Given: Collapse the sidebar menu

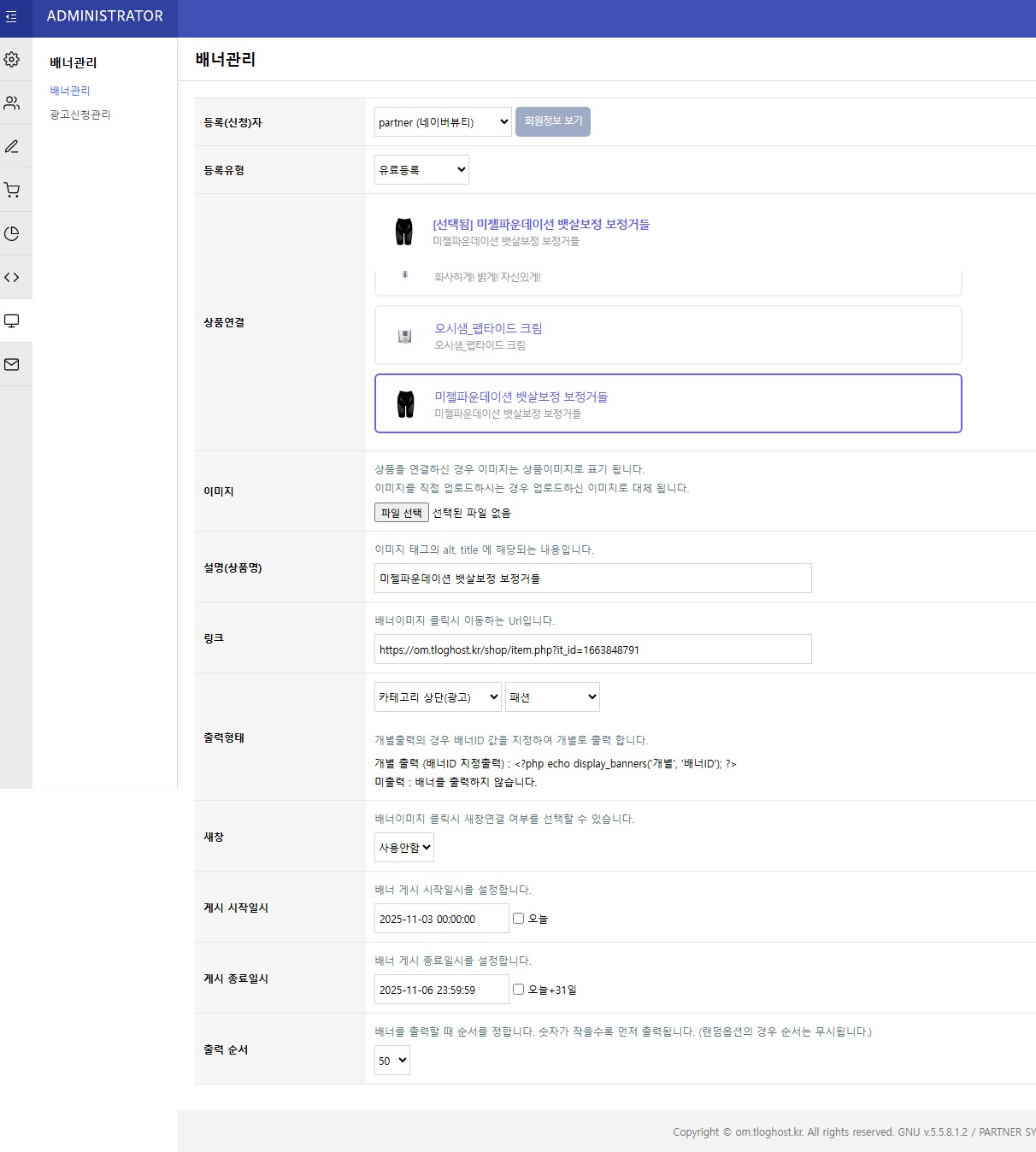Looking at the screenshot, I should [x=13, y=17].
